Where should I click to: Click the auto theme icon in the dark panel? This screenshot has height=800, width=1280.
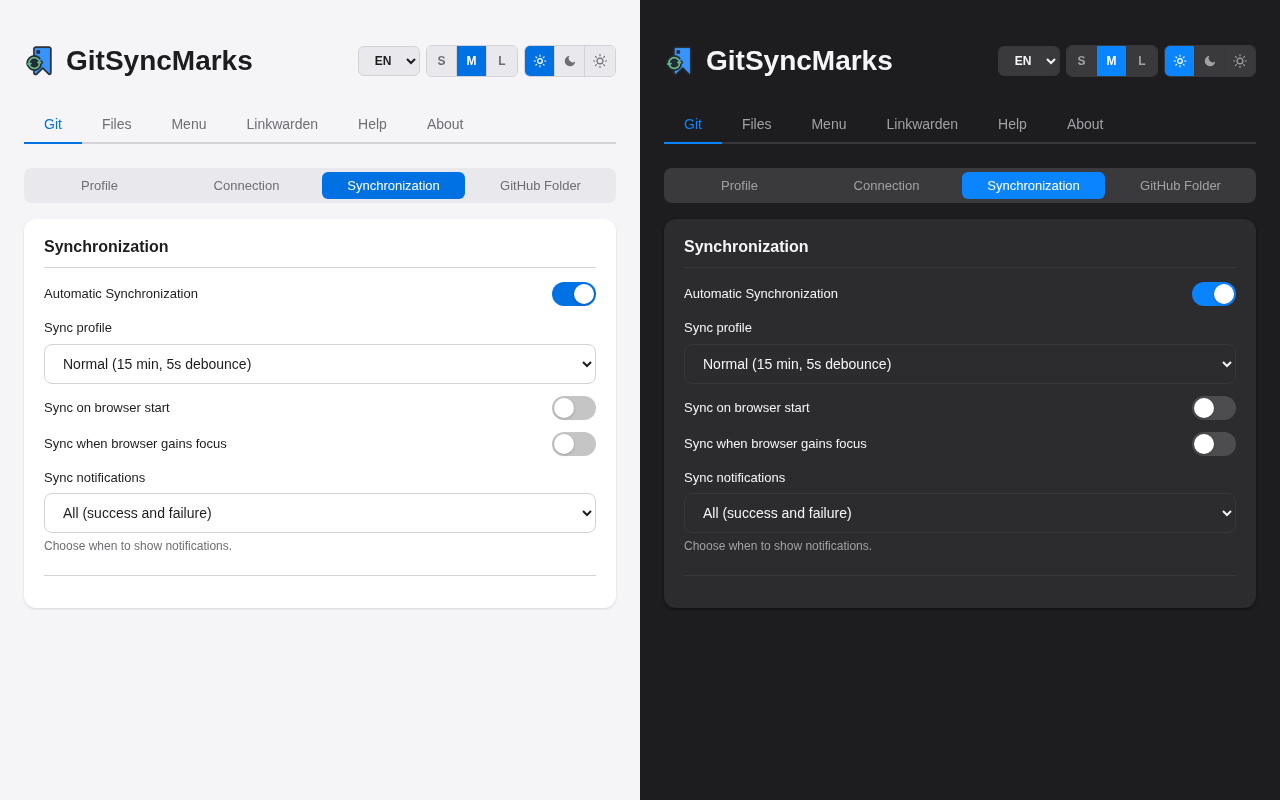(1239, 61)
